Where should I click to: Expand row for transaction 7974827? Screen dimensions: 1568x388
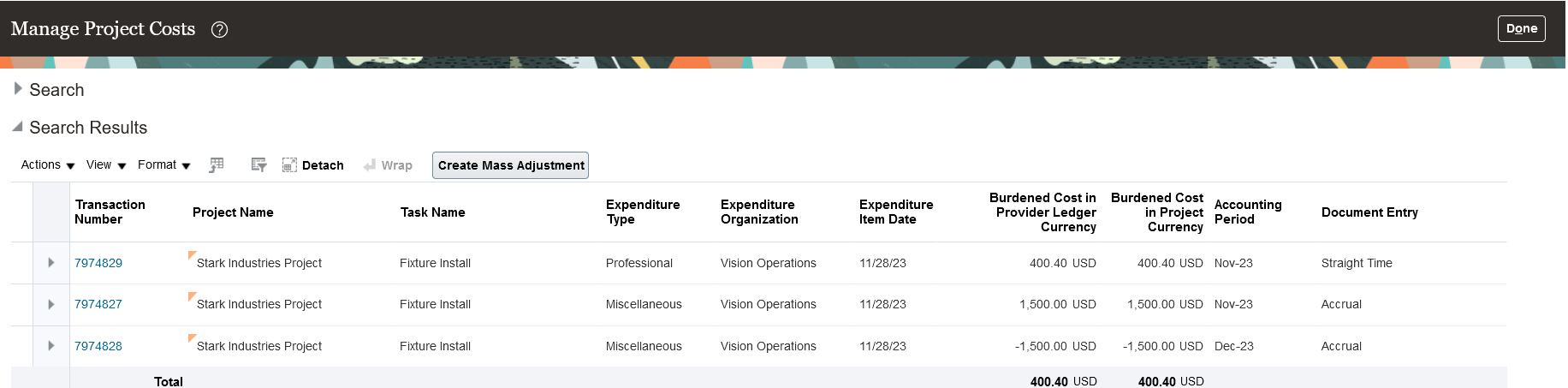(51, 304)
